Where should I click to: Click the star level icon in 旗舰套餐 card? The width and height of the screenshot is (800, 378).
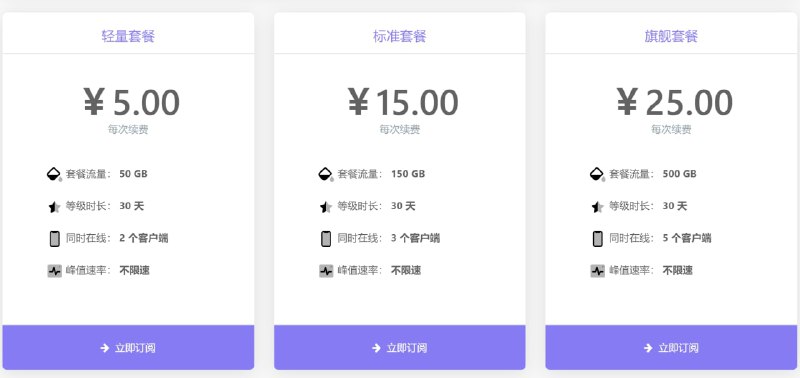click(x=597, y=207)
